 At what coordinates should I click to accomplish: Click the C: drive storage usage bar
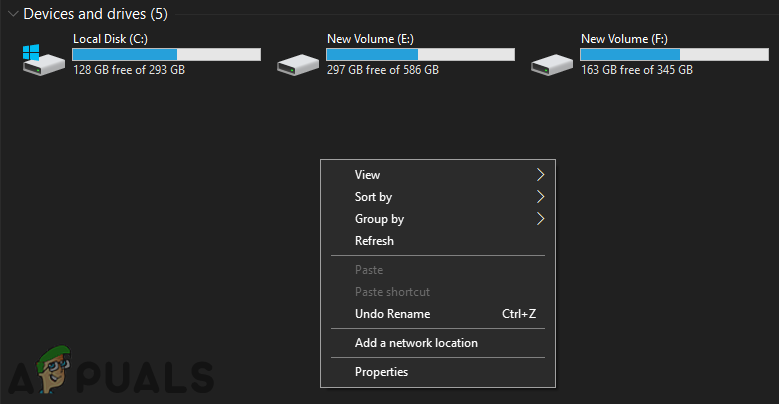[x=166, y=54]
